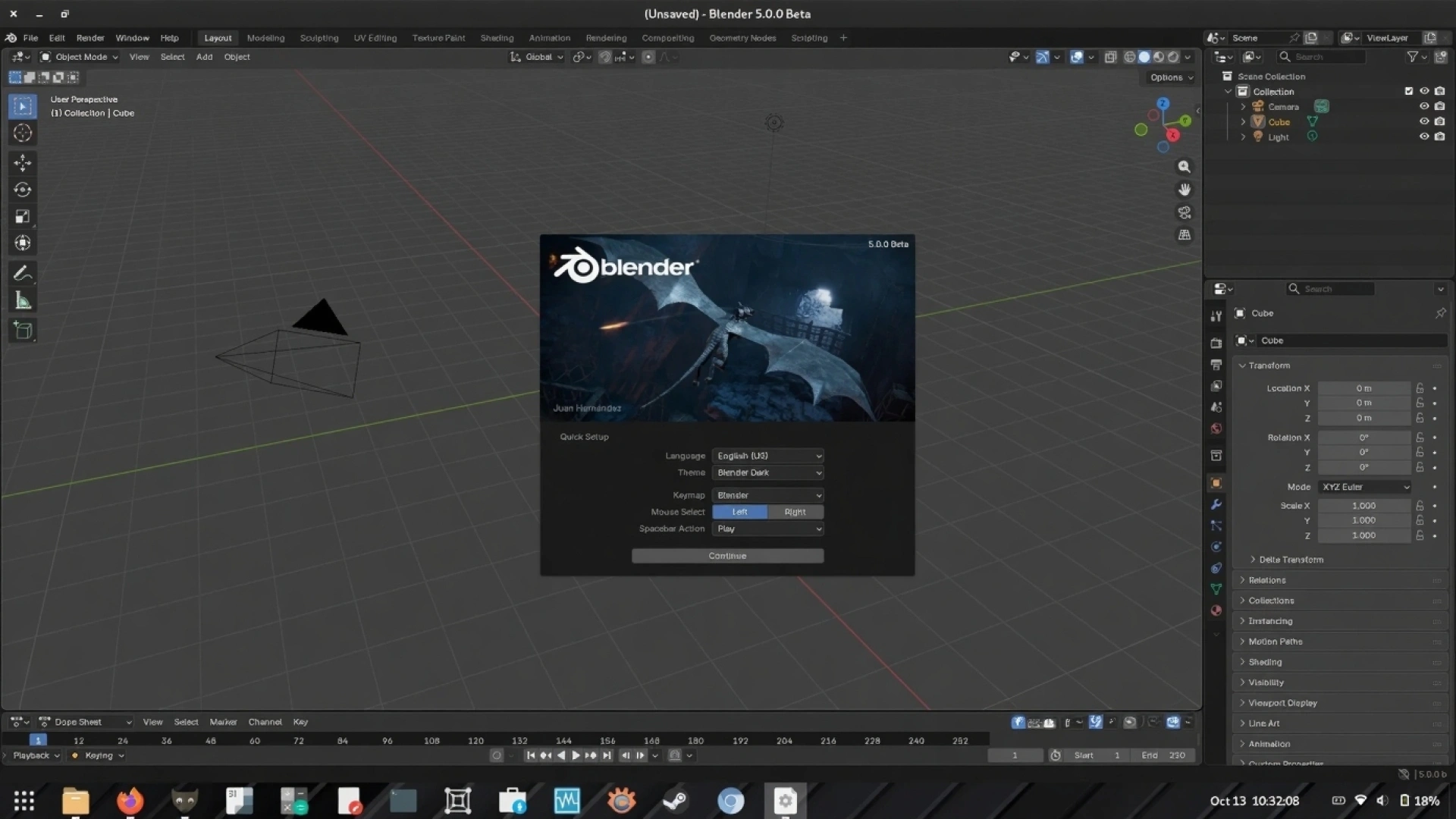Click the zoom magnifier viewport icon

[x=1184, y=167]
